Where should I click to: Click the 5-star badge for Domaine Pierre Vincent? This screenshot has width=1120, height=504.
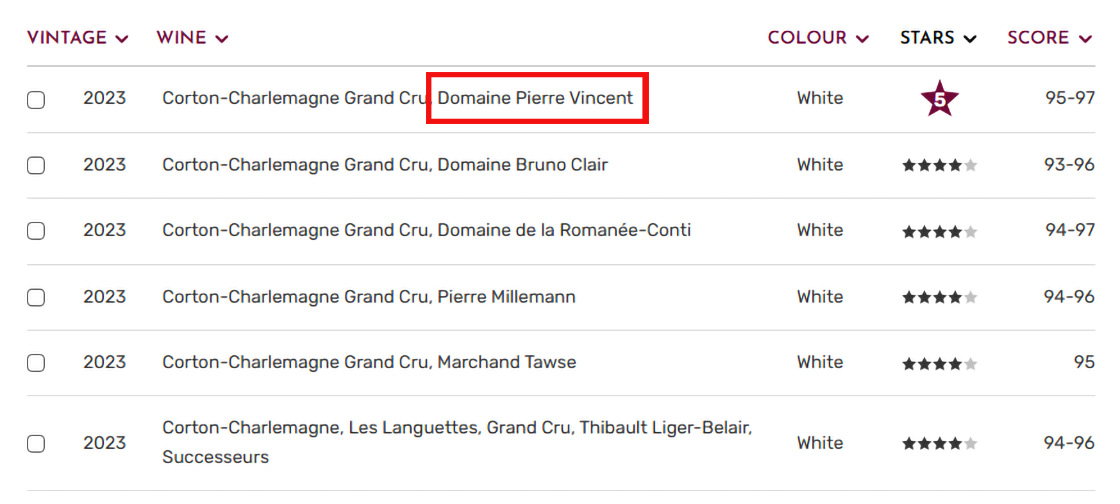coord(939,99)
